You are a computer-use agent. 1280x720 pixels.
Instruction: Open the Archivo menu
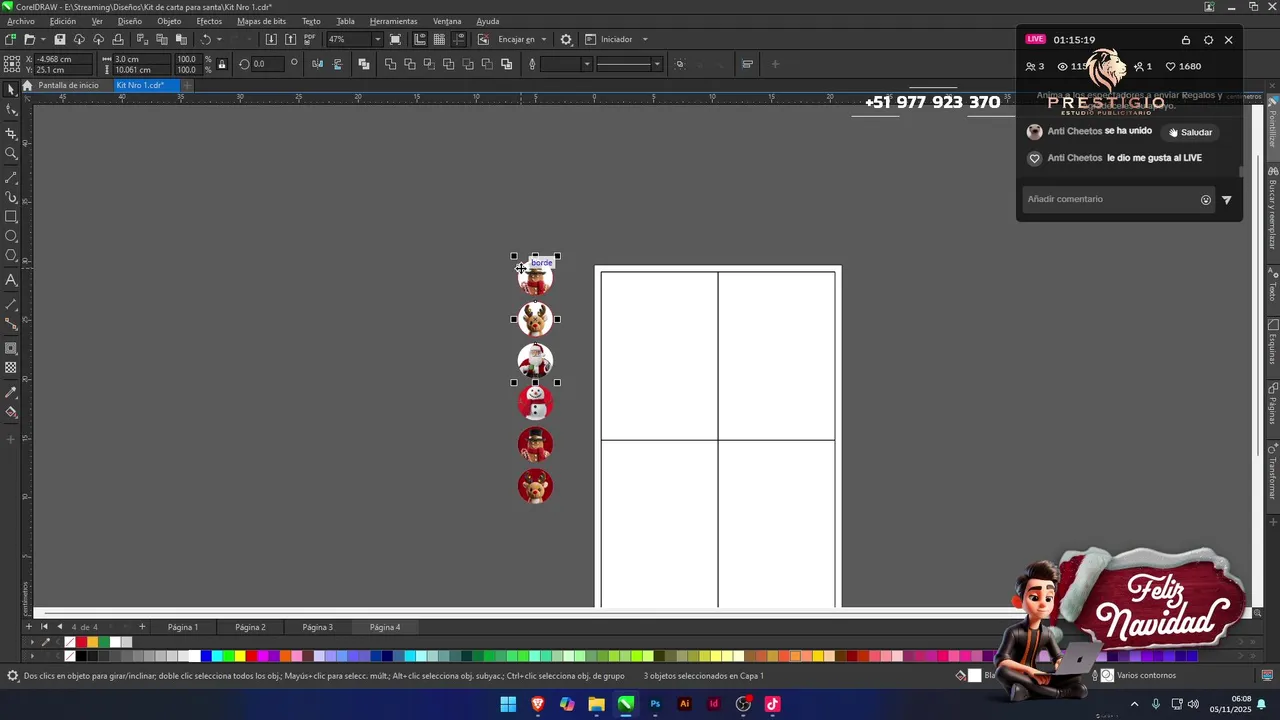20,21
